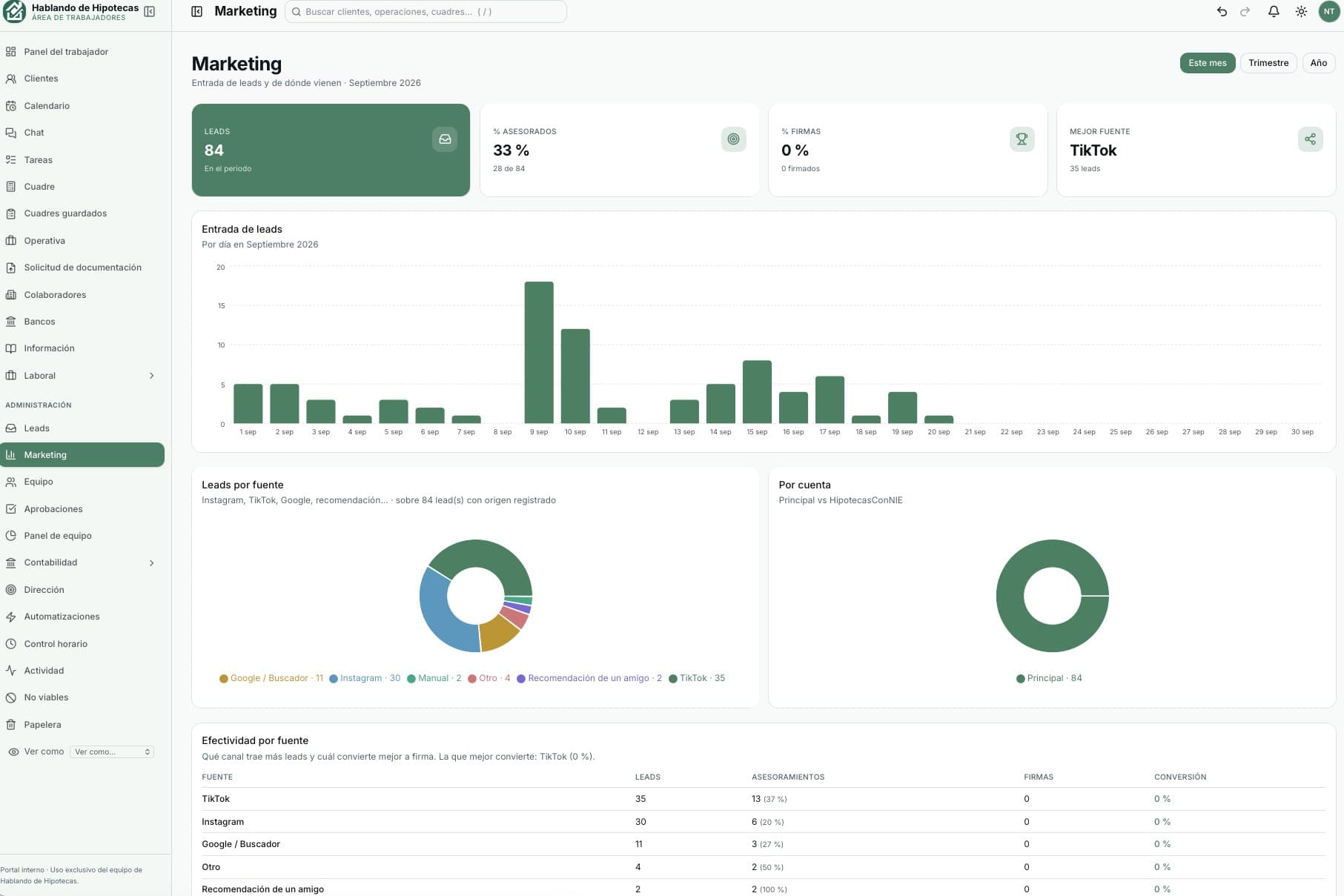The image size is (1344, 896).
Task: Go to Solicitud de documentación
Action: [82, 268]
